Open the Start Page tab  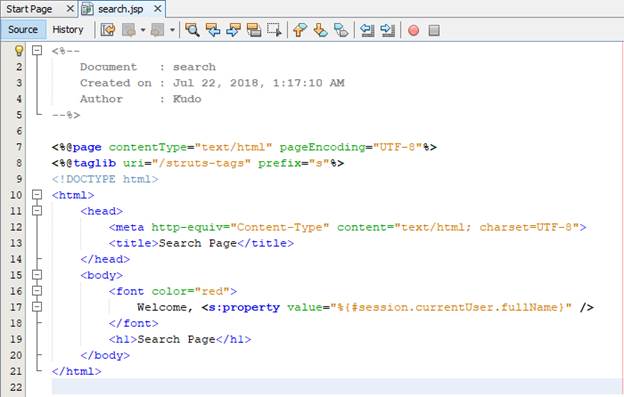click(x=29, y=9)
